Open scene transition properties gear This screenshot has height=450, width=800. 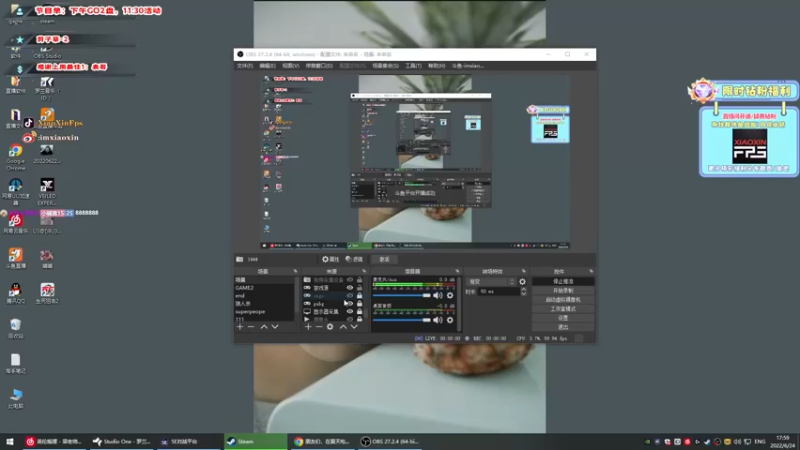pos(522,282)
